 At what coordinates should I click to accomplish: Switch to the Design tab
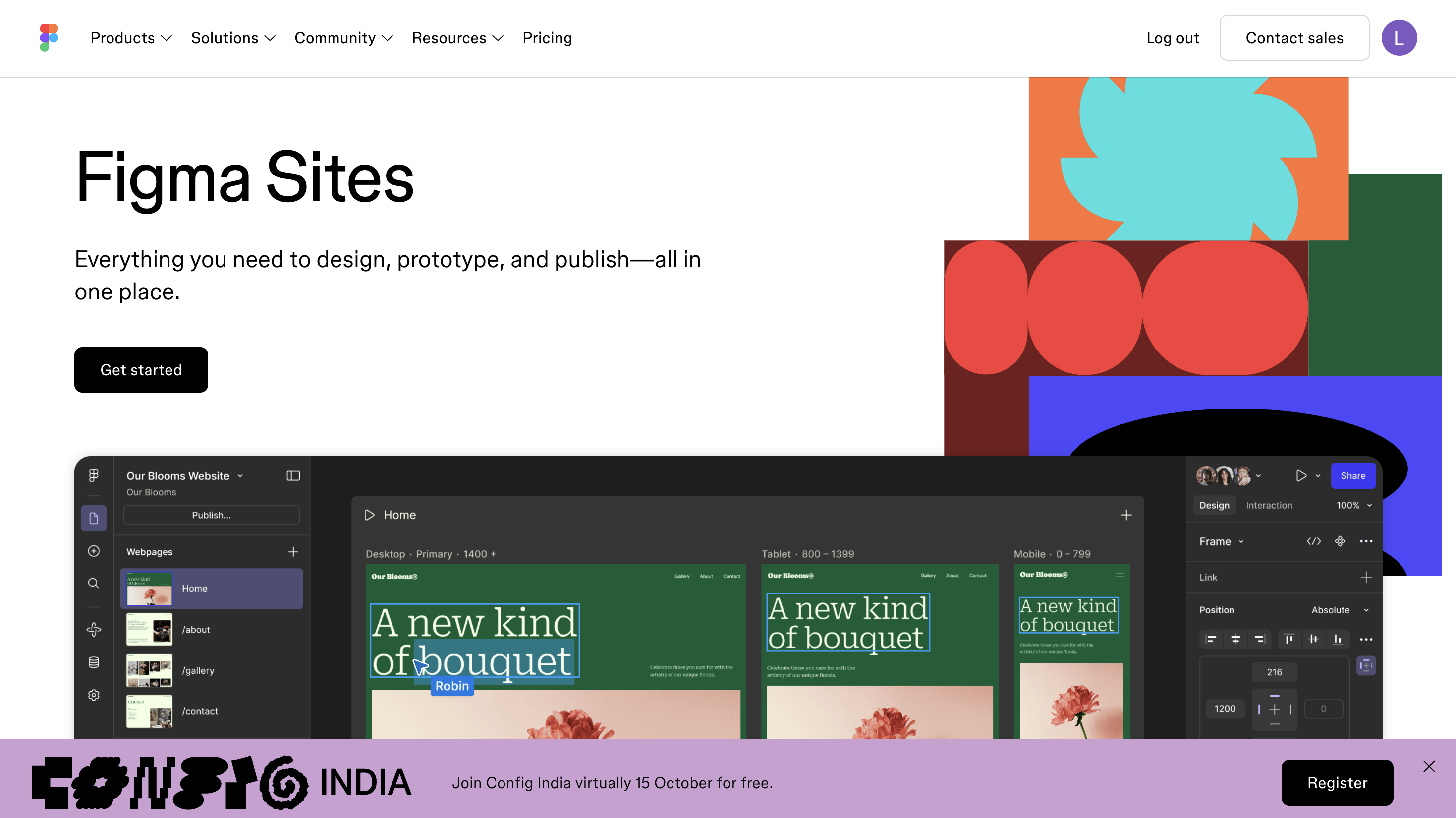(x=1214, y=505)
